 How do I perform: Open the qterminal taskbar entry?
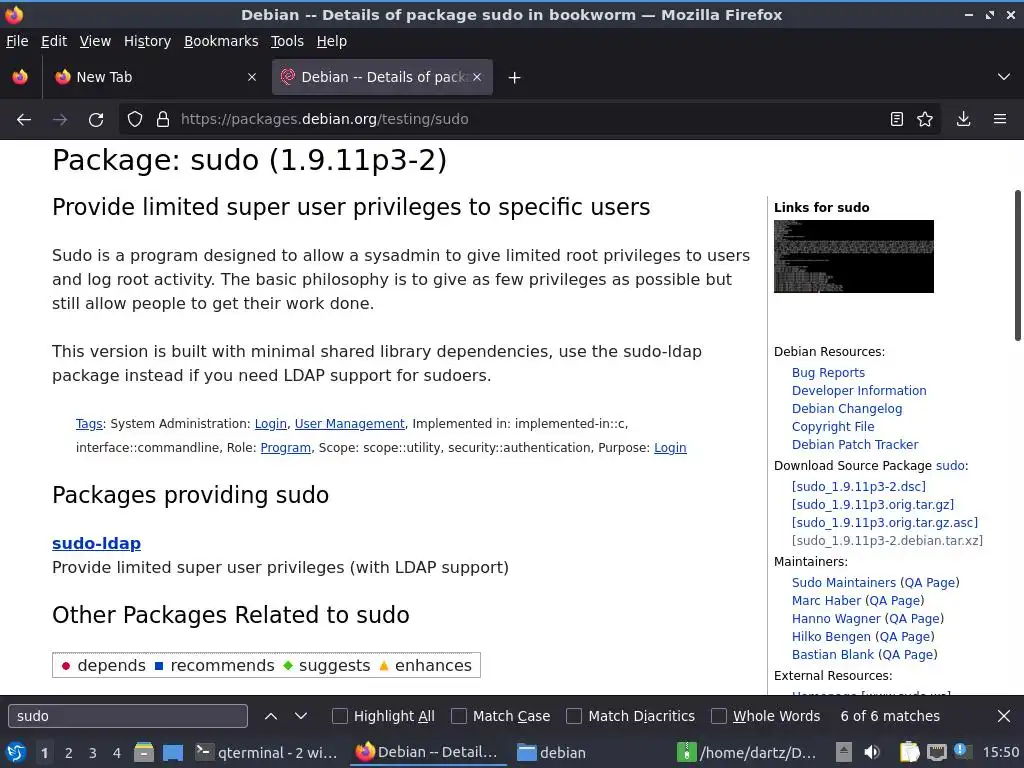(267, 753)
